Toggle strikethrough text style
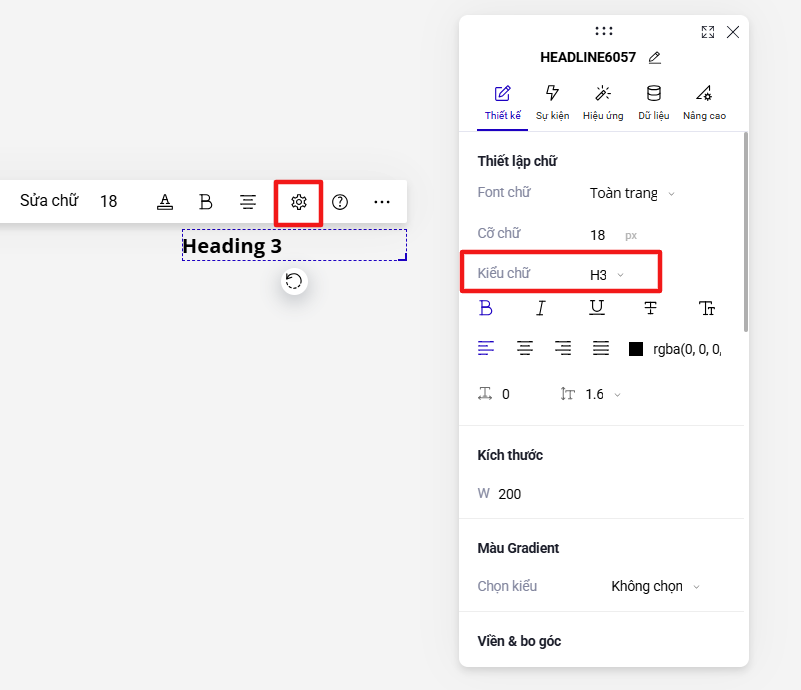This screenshot has height=690, width=801. coord(650,308)
